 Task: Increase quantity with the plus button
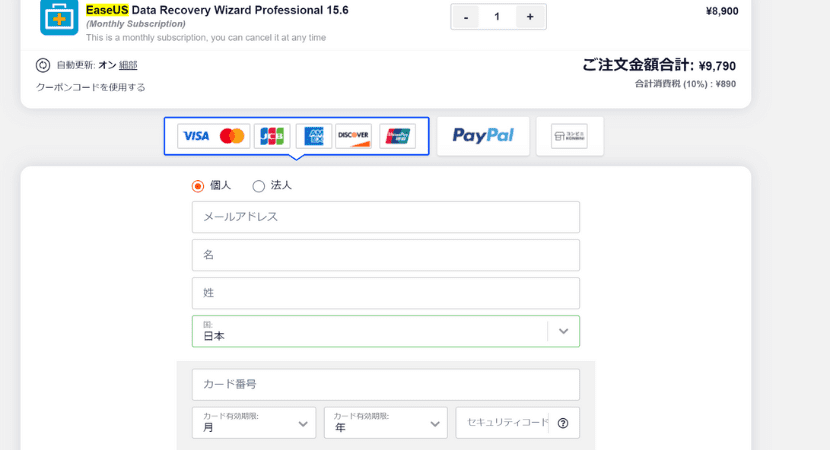pyautogui.click(x=530, y=17)
